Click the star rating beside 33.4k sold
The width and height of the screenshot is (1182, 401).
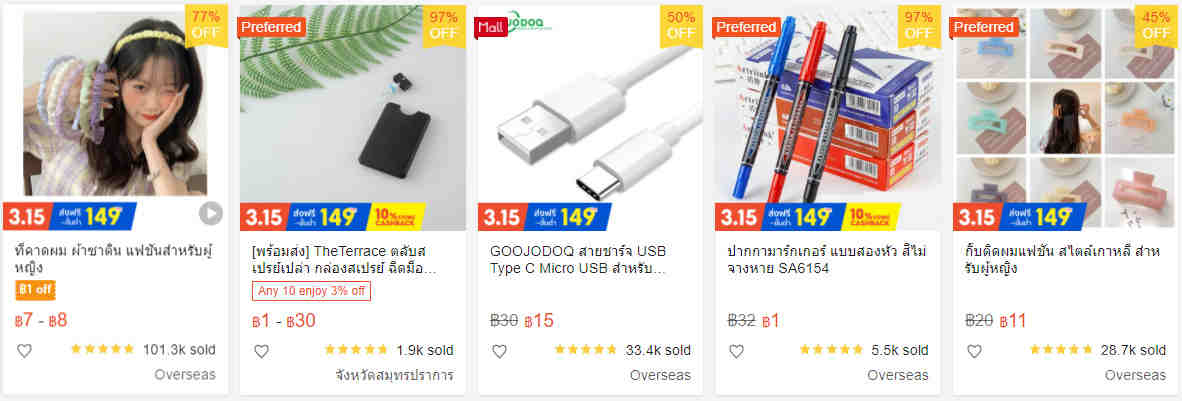coord(586,350)
